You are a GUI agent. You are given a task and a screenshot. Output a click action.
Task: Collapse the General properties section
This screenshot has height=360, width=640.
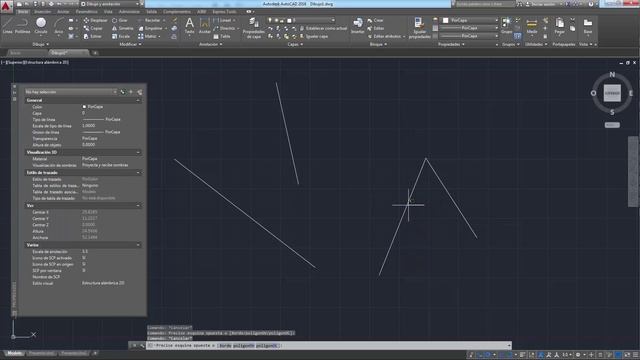[x=138, y=100]
